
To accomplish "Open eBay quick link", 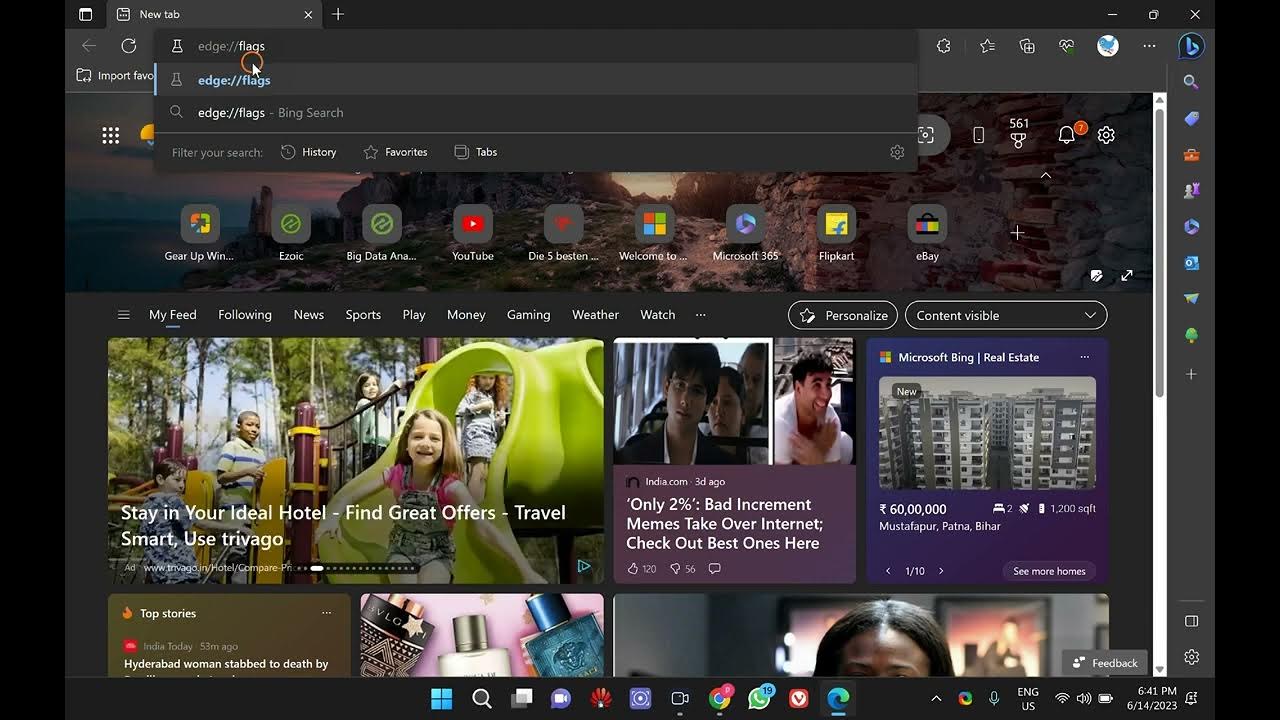I will (927, 234).
